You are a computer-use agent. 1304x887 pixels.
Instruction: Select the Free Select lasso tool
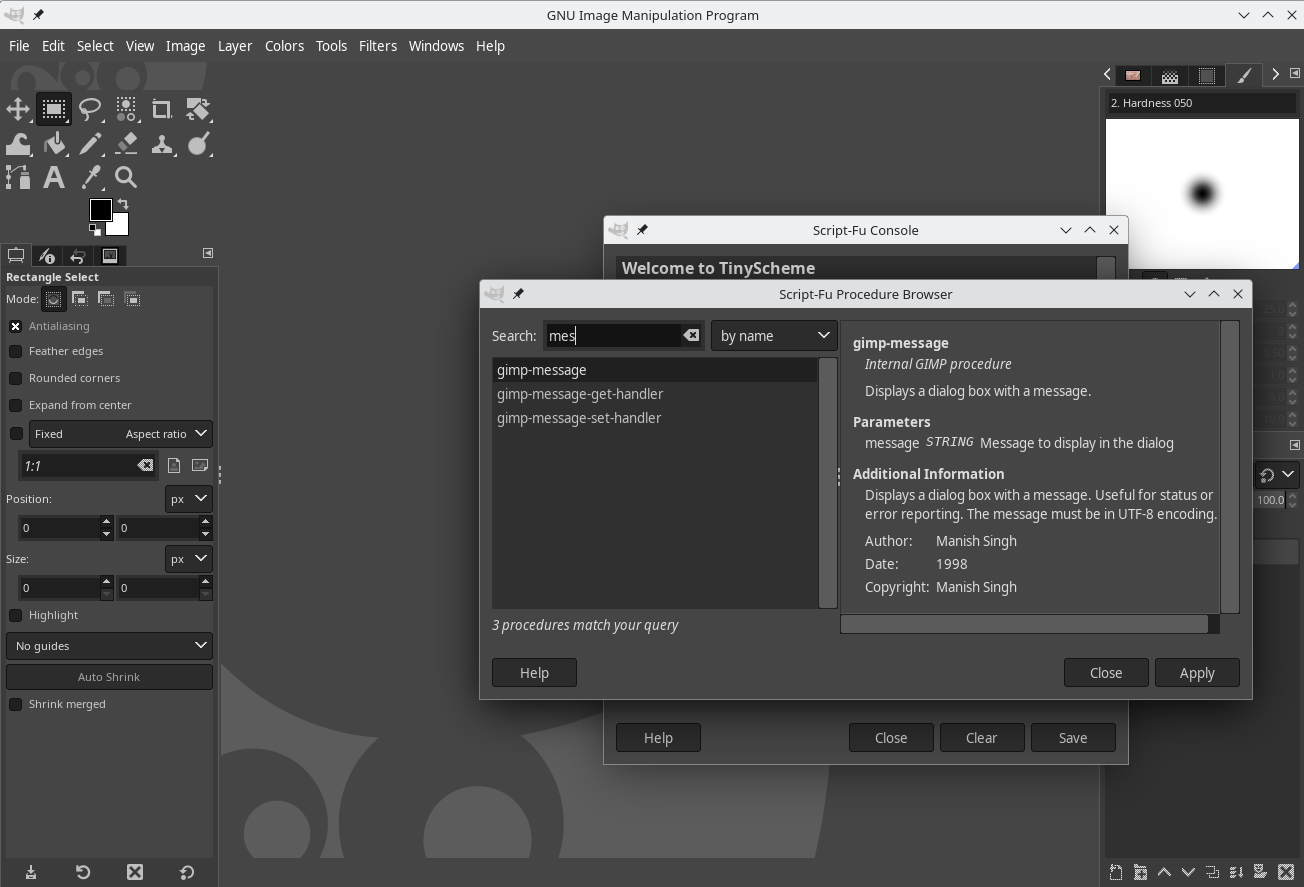tap(90, 109)
